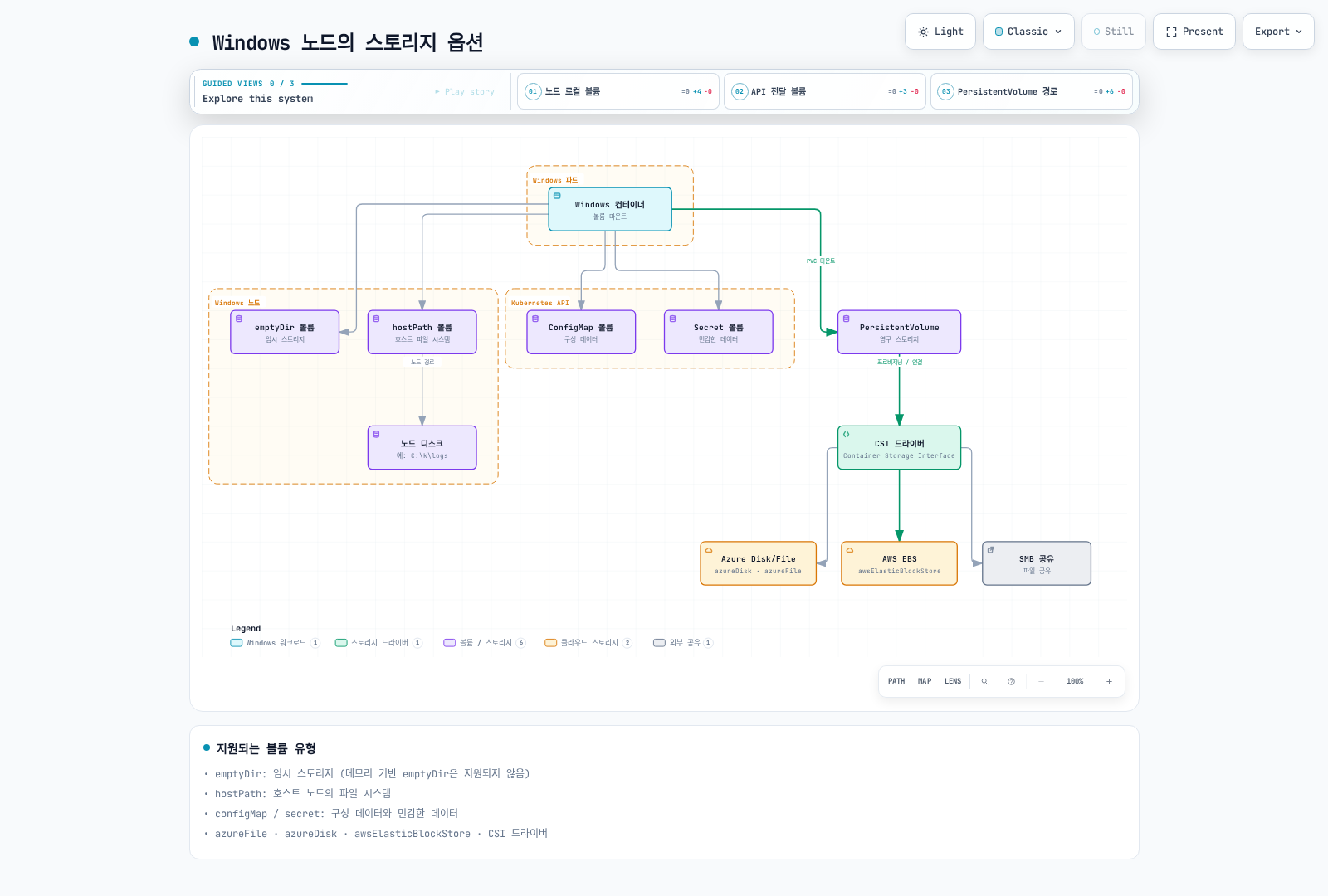Click the Legend heading

[246, 628]
